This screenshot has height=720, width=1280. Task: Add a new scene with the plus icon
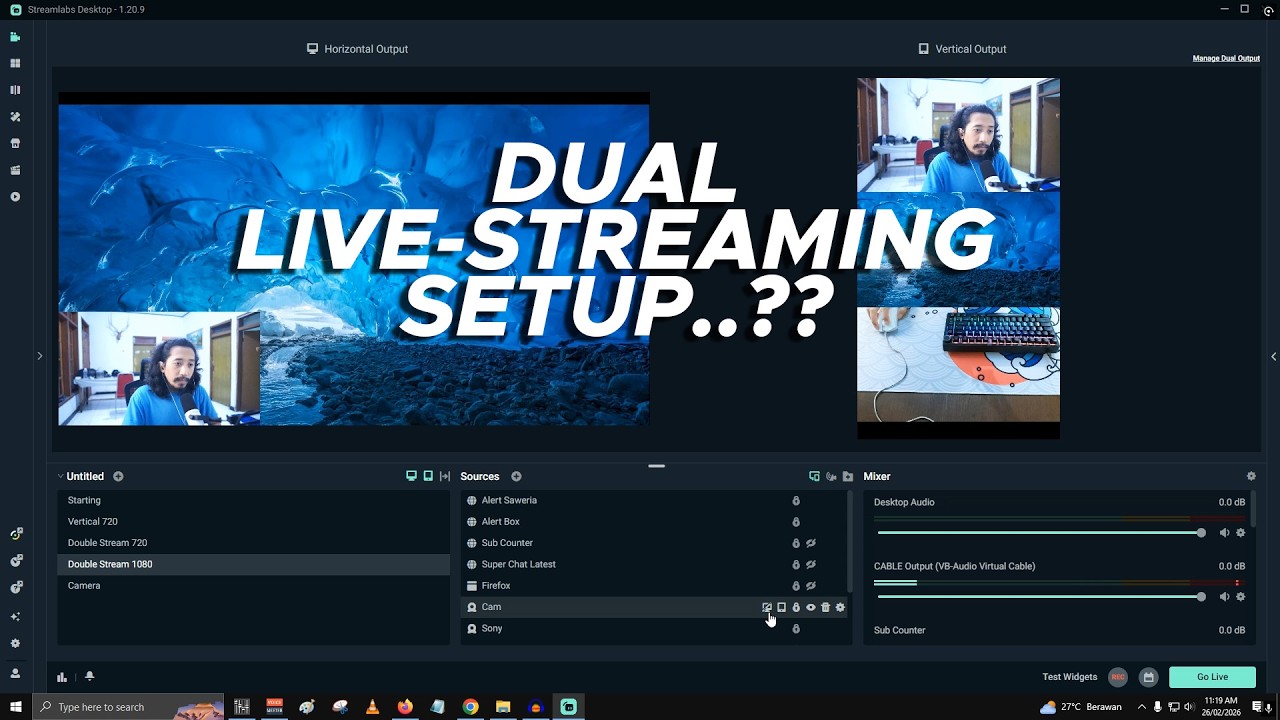coord(118,477)
